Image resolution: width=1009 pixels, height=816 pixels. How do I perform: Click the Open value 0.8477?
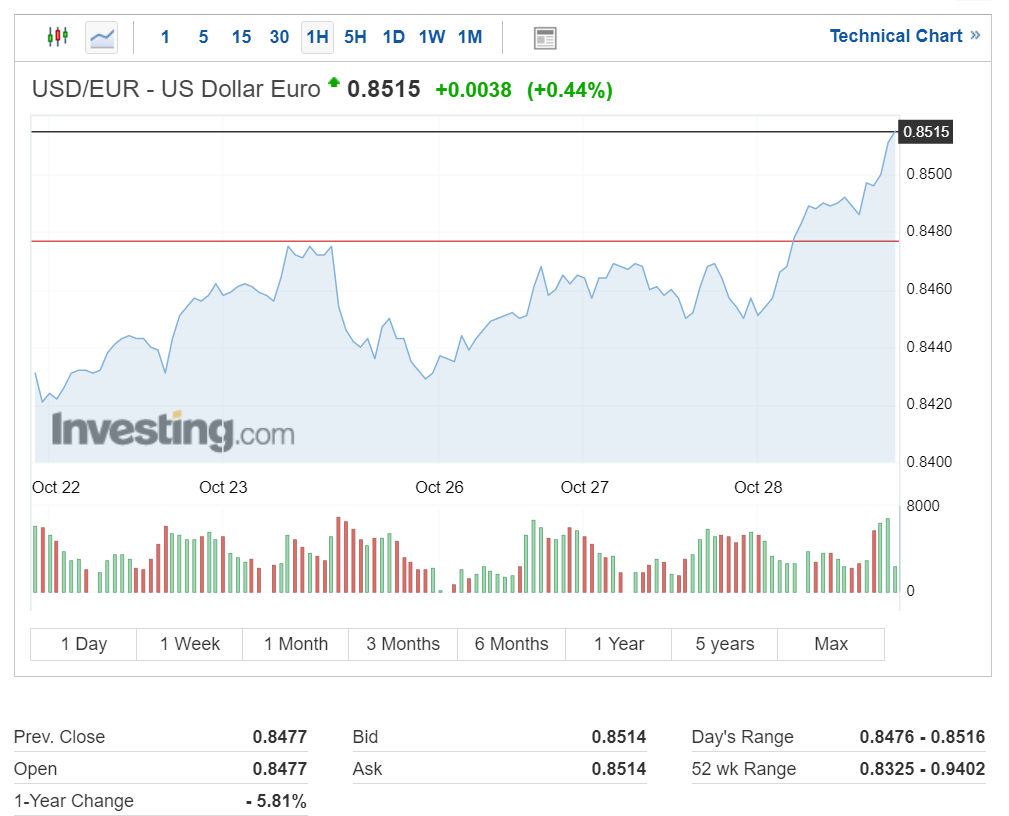pos(280,769)
